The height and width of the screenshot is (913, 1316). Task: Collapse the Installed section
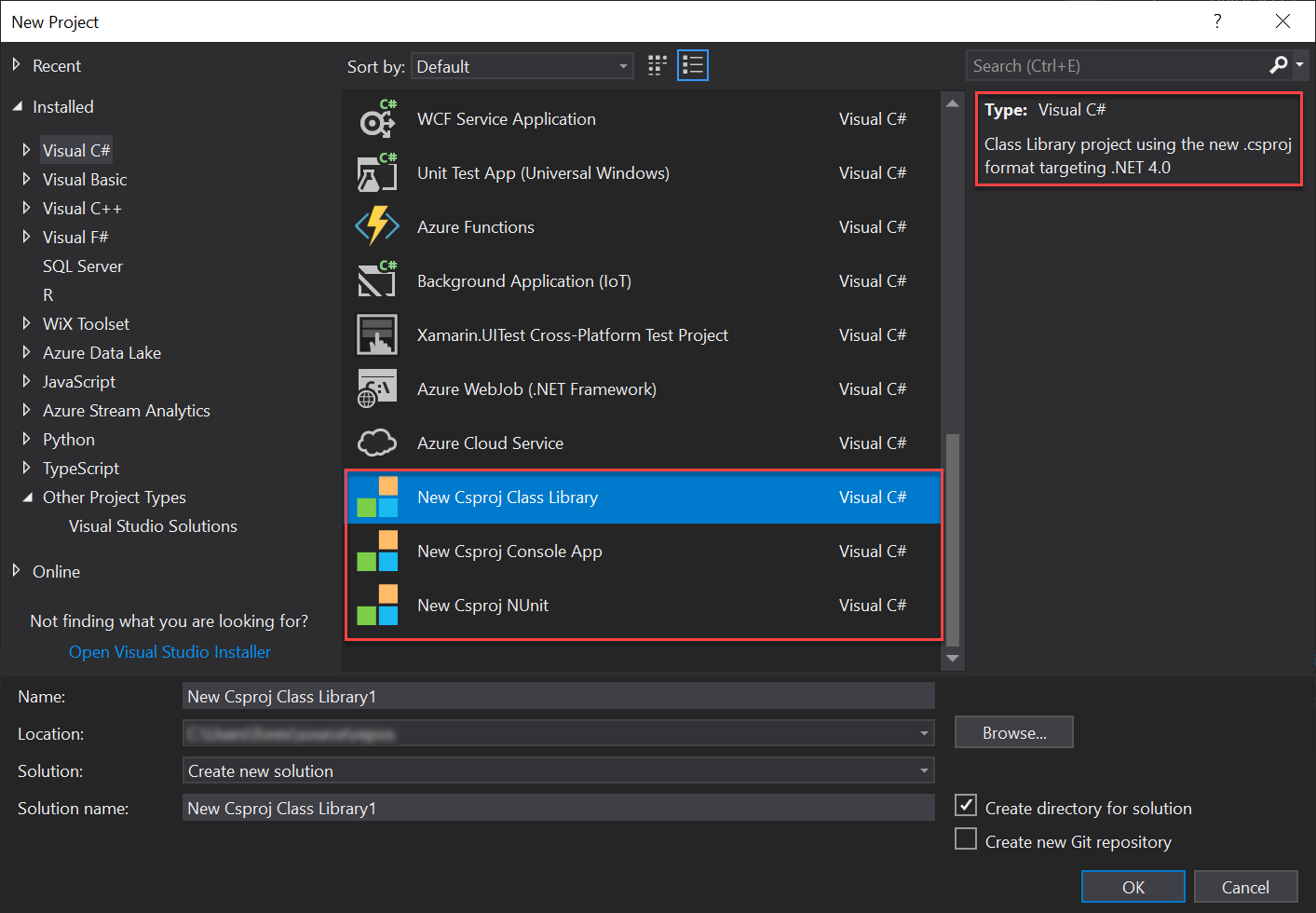click(x=17, y=107)
